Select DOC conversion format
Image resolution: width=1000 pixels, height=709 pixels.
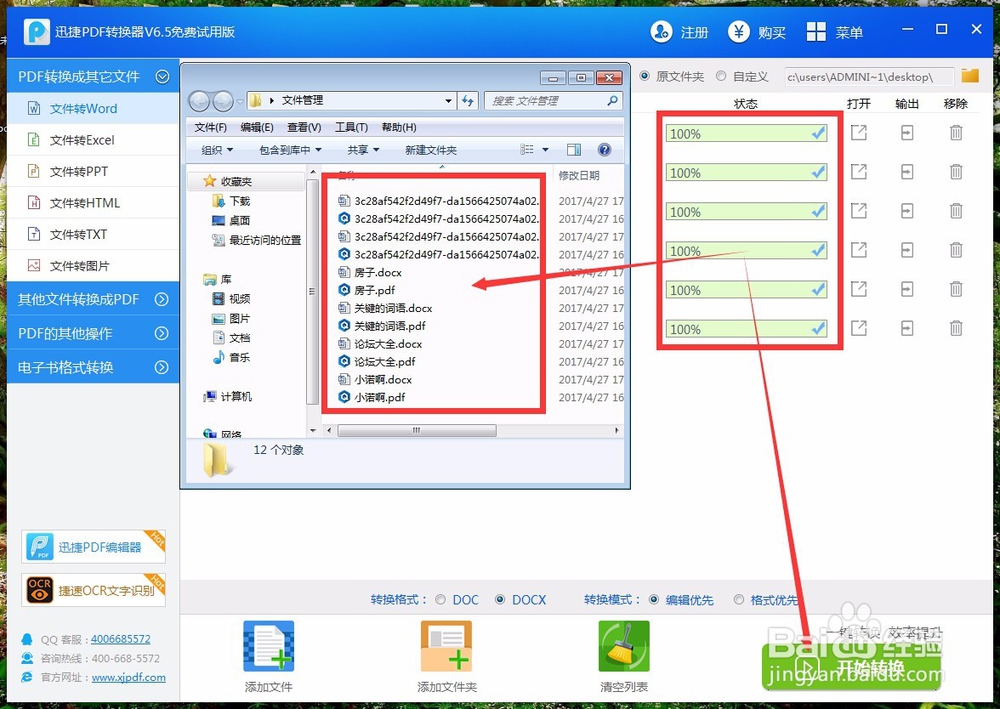tap(441, 599)
